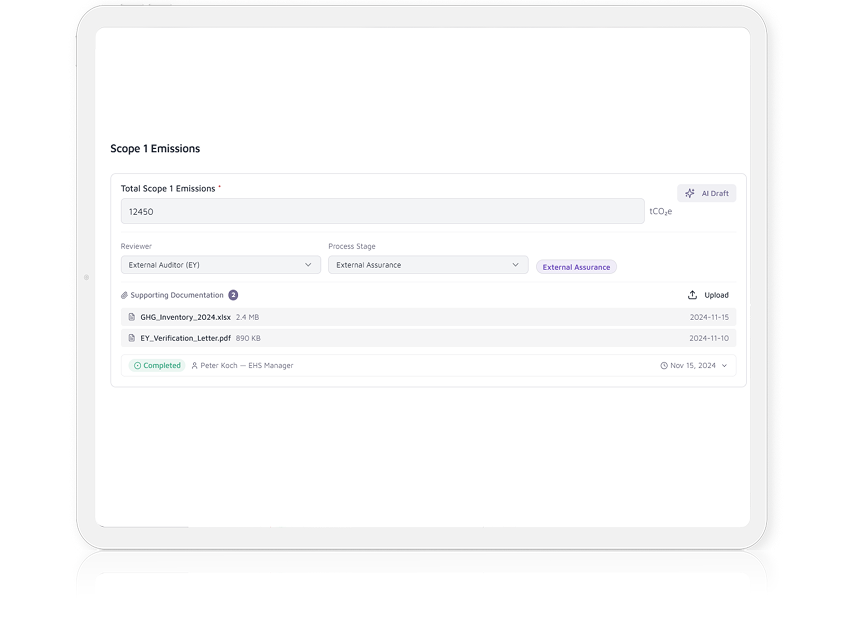Click the Upload button label
849x619 pixels.
pos(716,295)
